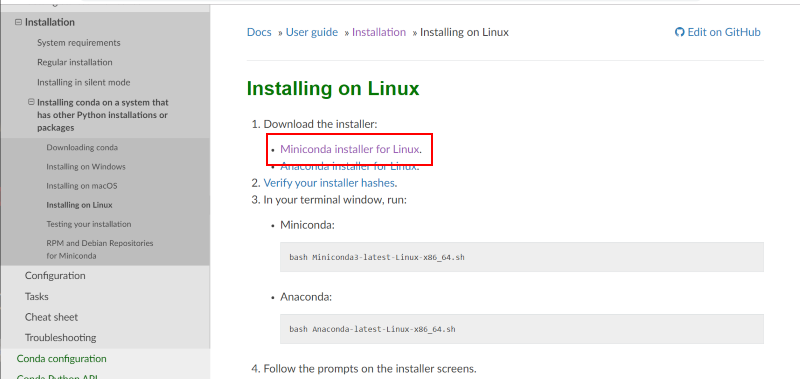The image size is (800, 379).
Task: Click the GitHub icon beside Edit on GitHub
Action: (679, 32)
